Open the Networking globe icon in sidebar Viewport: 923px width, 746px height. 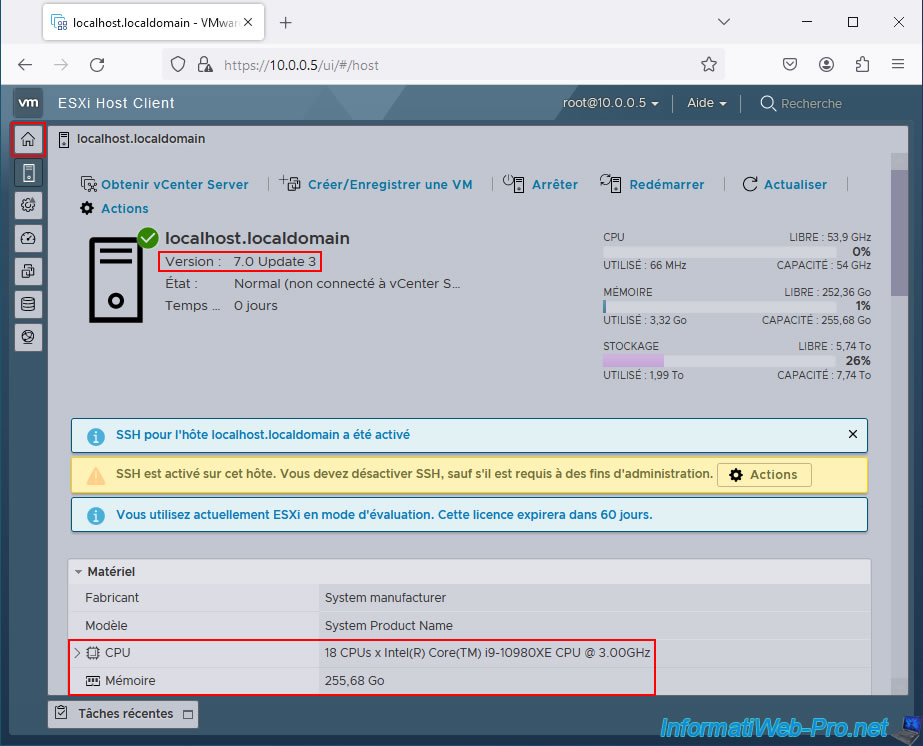[x=28, y=337]
